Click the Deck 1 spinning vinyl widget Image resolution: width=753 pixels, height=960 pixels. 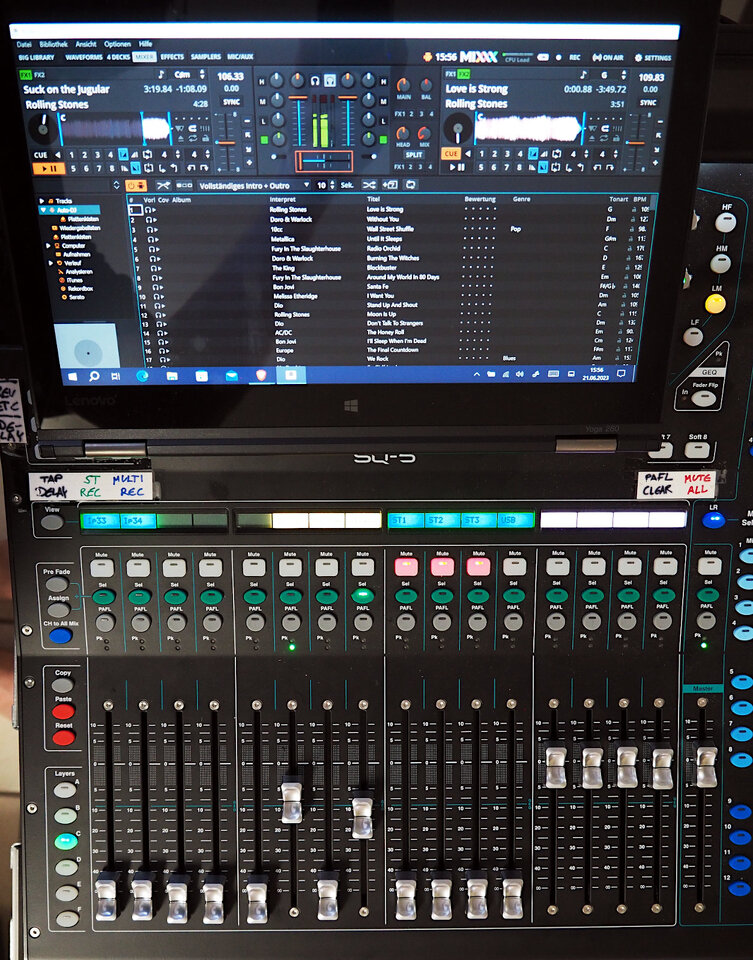coord(43,127)
